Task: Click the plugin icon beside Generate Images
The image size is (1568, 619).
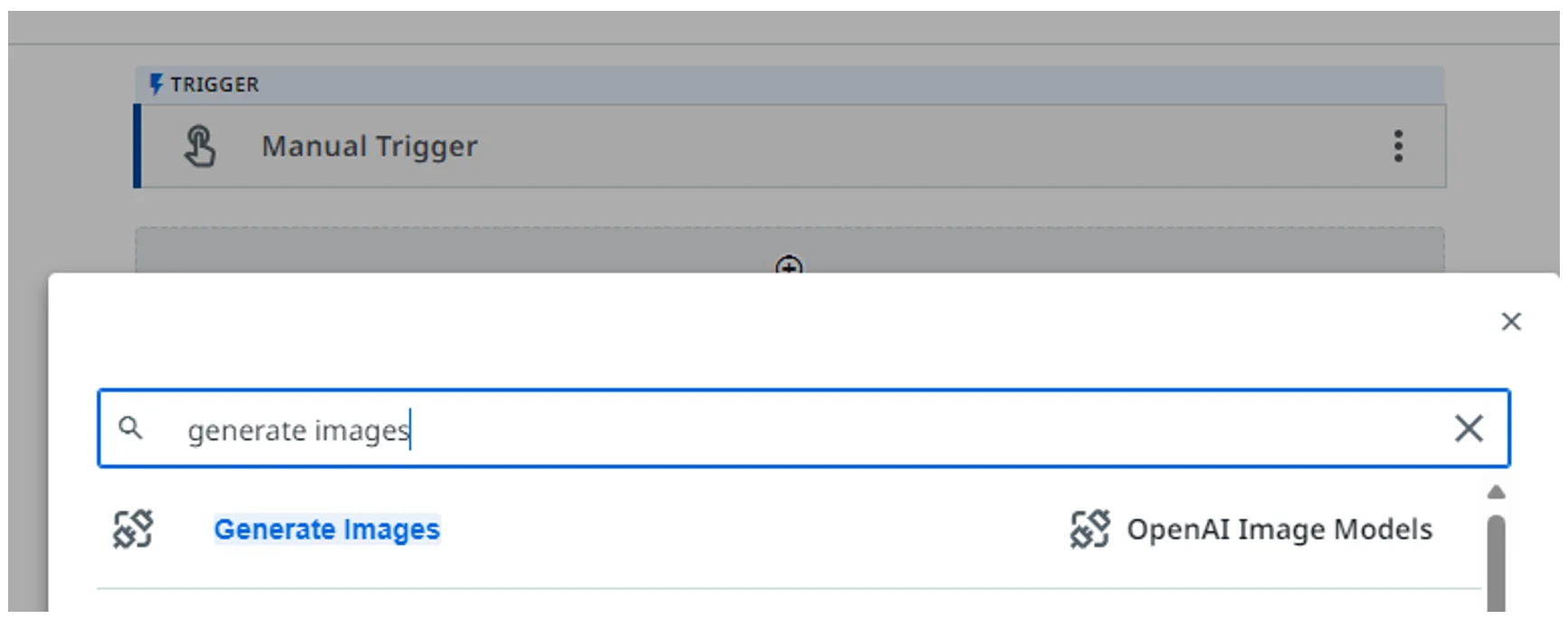Action: pyautogui.click(x=132, y=529)
